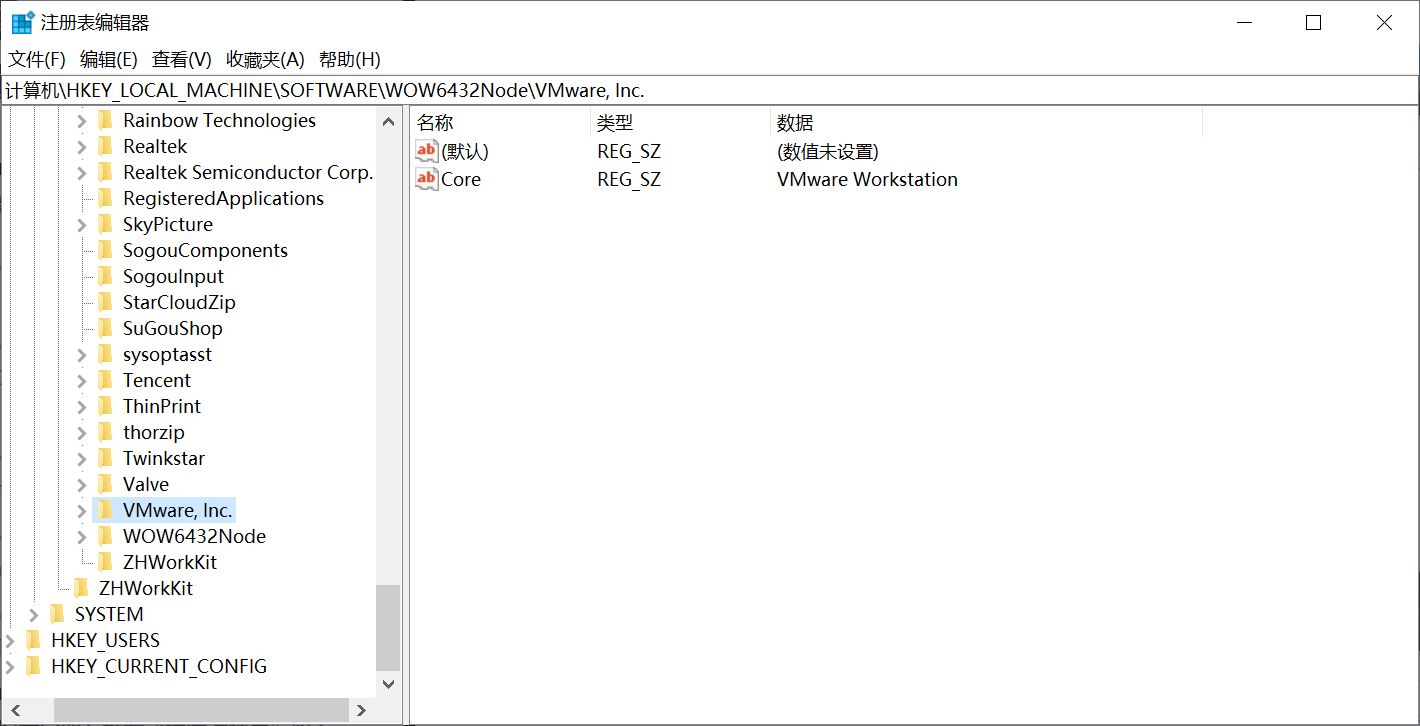Sort values by the 名称 column header

(x=500, y=123)
